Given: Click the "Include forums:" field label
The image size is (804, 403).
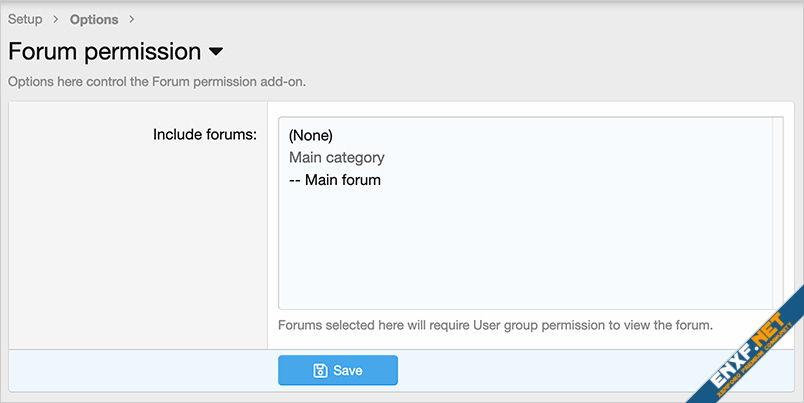Looking at the screenshot, I should coord(205,134).
